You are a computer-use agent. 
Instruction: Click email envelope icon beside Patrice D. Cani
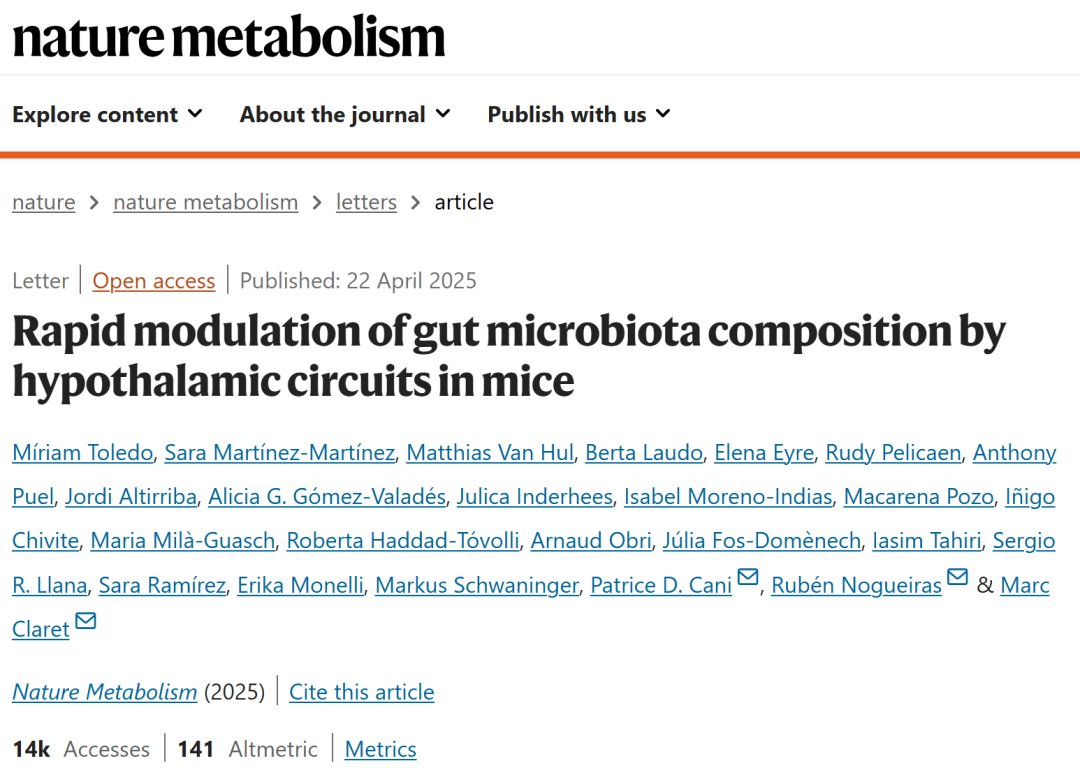[747, 578]
